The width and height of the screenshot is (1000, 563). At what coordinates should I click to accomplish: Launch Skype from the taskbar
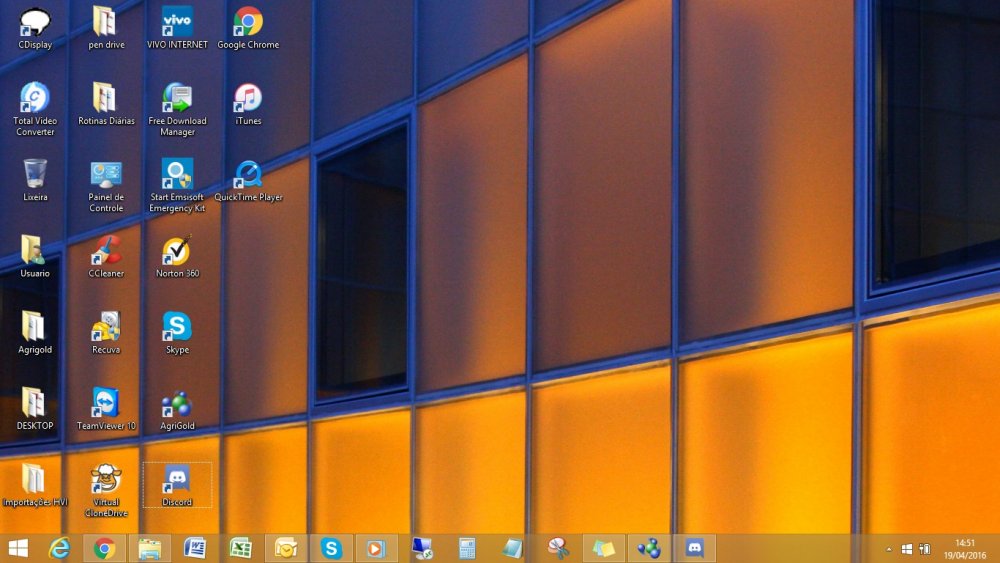click(330, 548)
